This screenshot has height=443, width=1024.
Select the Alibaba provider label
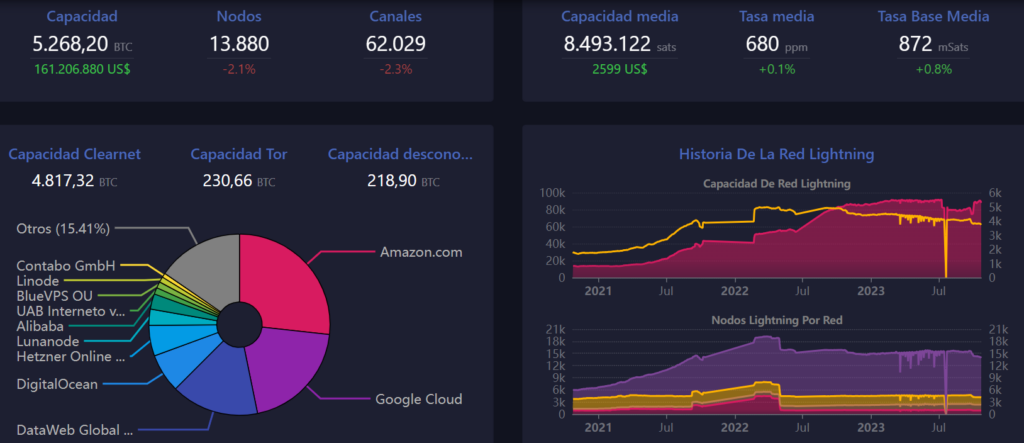tap(40, 326)
